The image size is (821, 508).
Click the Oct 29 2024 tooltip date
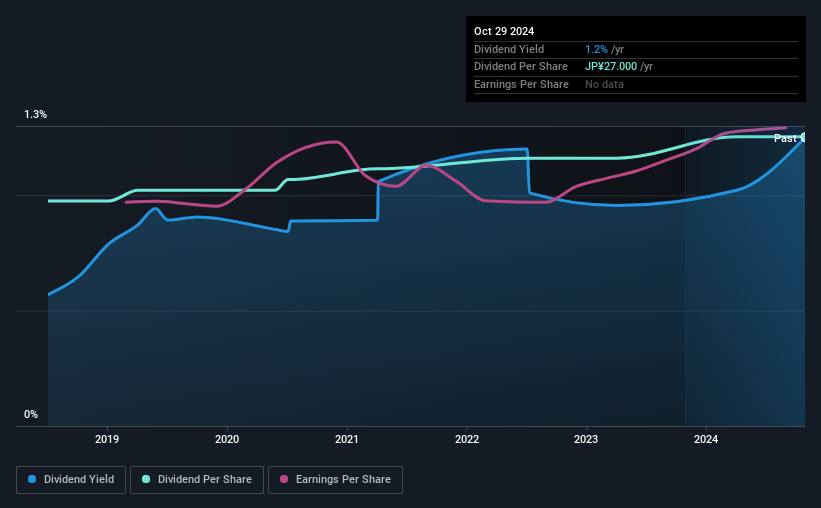(504, 31)
